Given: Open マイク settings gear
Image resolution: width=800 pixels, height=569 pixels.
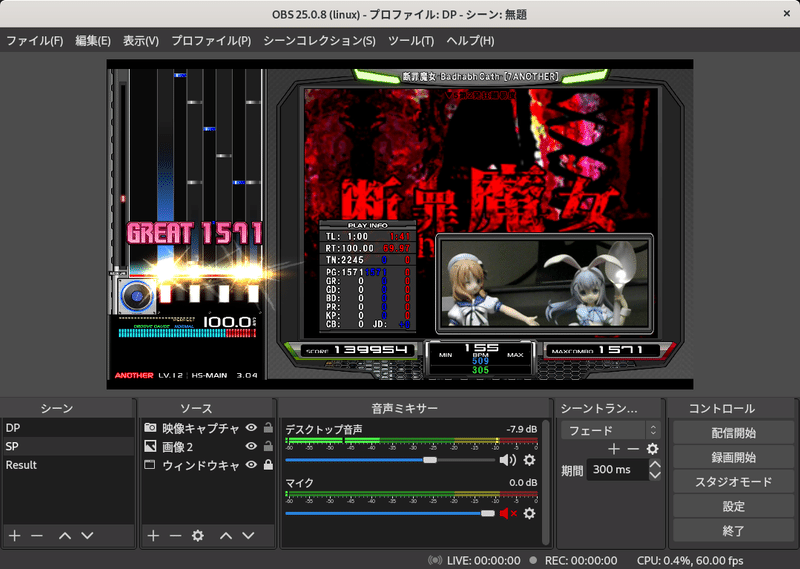Looking at the screenshot, I should point(530,513).
